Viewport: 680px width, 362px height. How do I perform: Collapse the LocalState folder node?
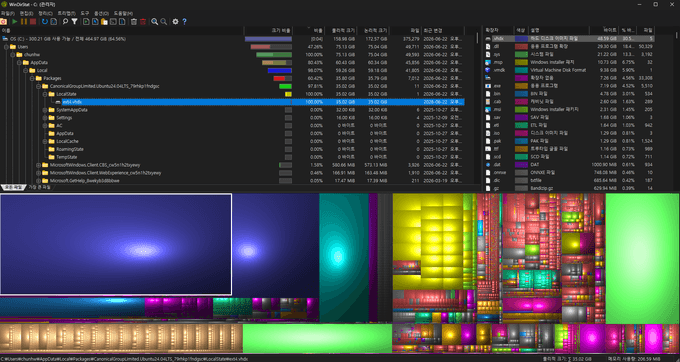(45, 94)
